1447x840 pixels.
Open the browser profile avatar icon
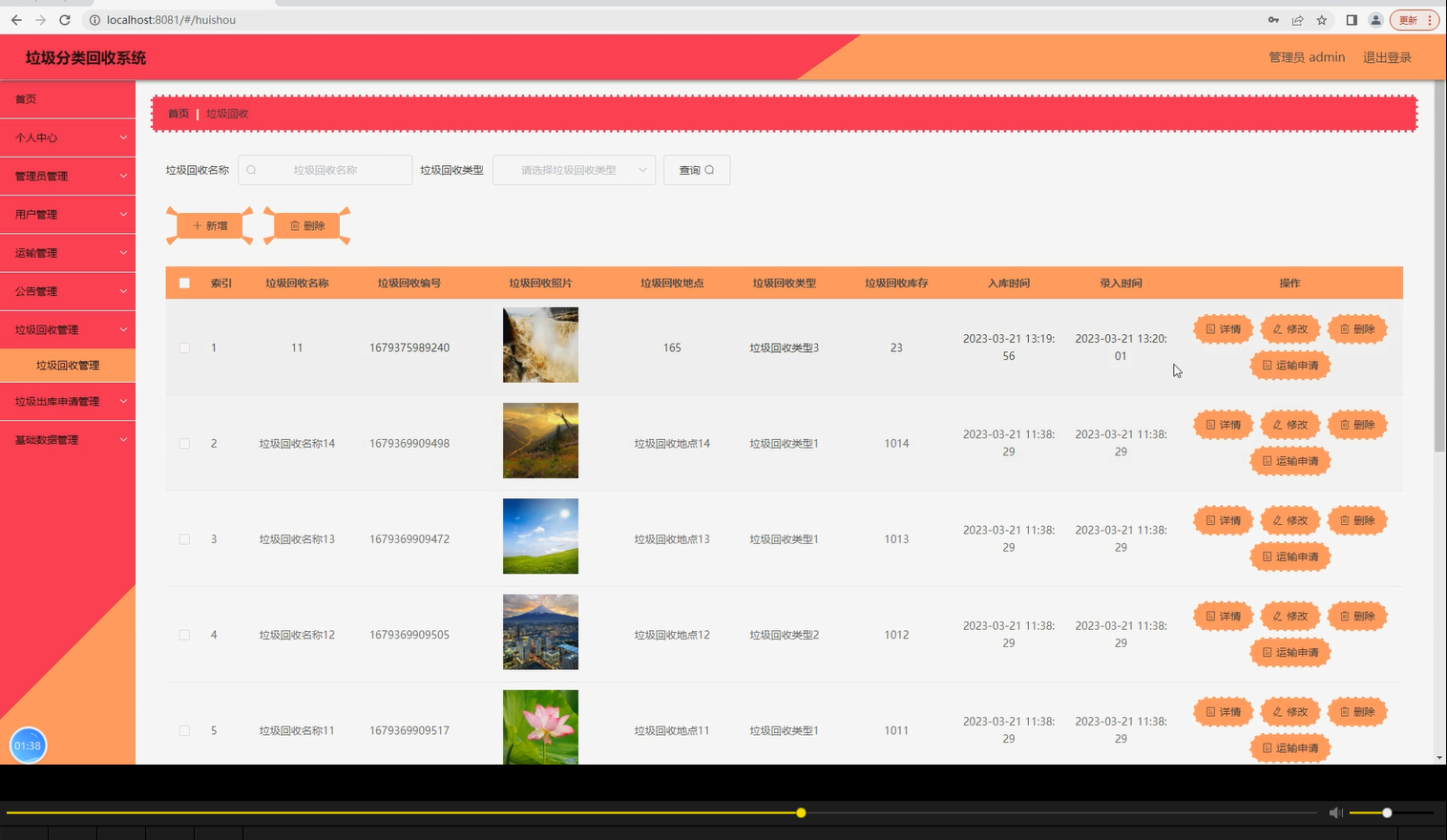[x=1375, y=20]
